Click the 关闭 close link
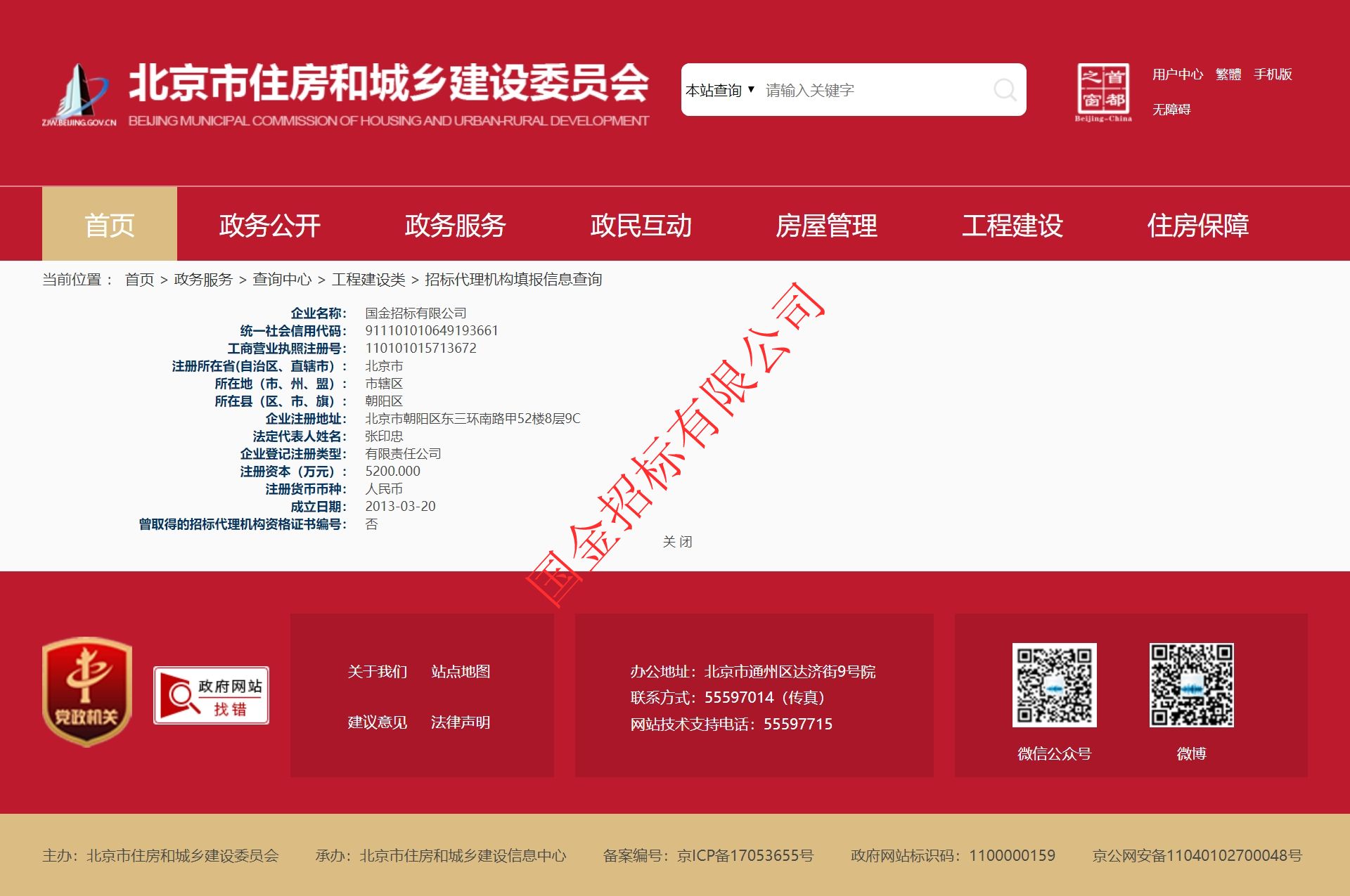Image resolution: width=1350 pixels, height=896 pixels. [677, 541]
